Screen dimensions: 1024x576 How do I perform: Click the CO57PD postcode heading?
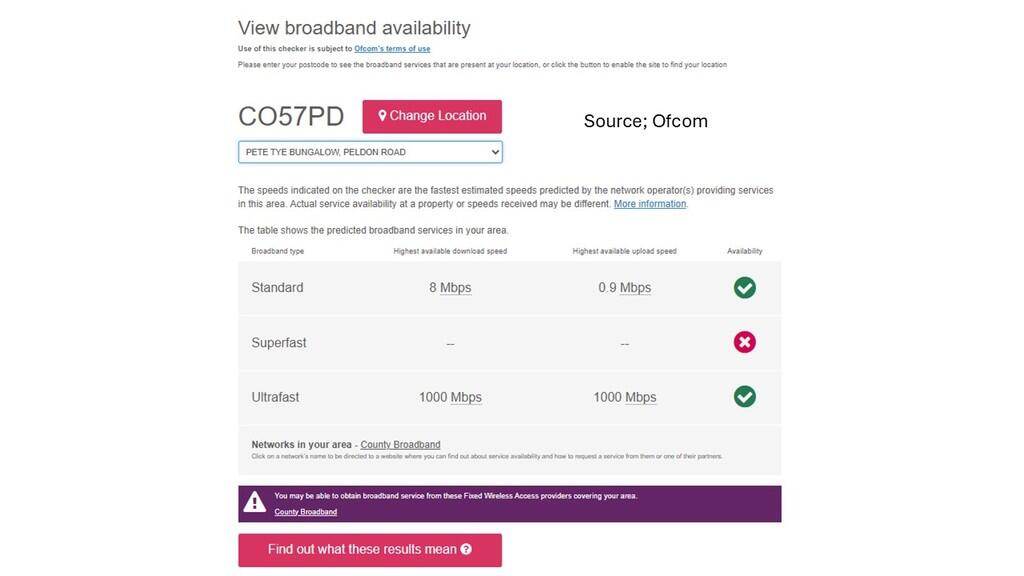pyautogui.click(x=290, y=116)
